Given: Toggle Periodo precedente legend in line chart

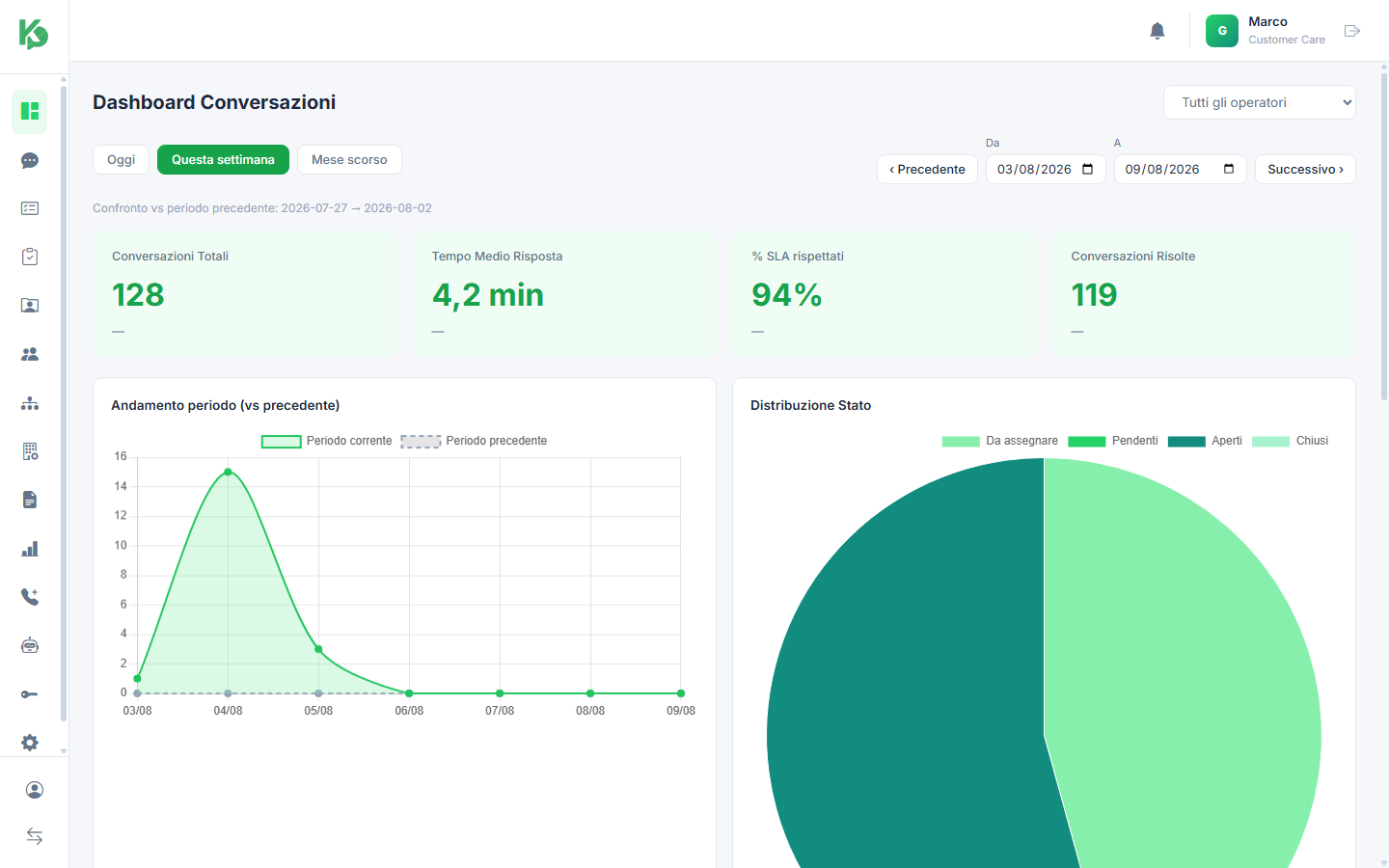Looking at the screenshot, I should (x=474, y=441).
